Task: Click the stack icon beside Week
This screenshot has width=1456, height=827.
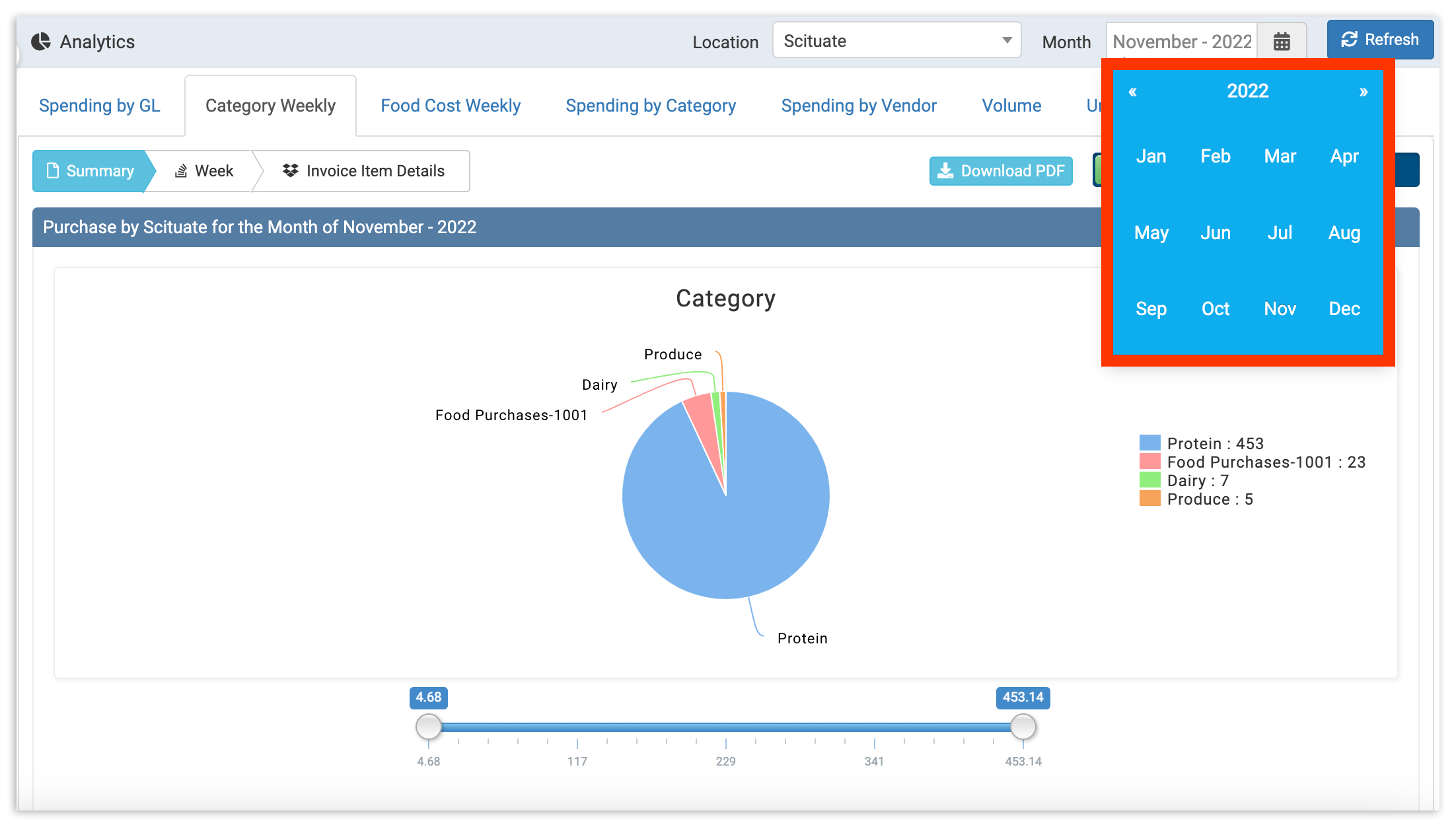Action: [180, 170]
